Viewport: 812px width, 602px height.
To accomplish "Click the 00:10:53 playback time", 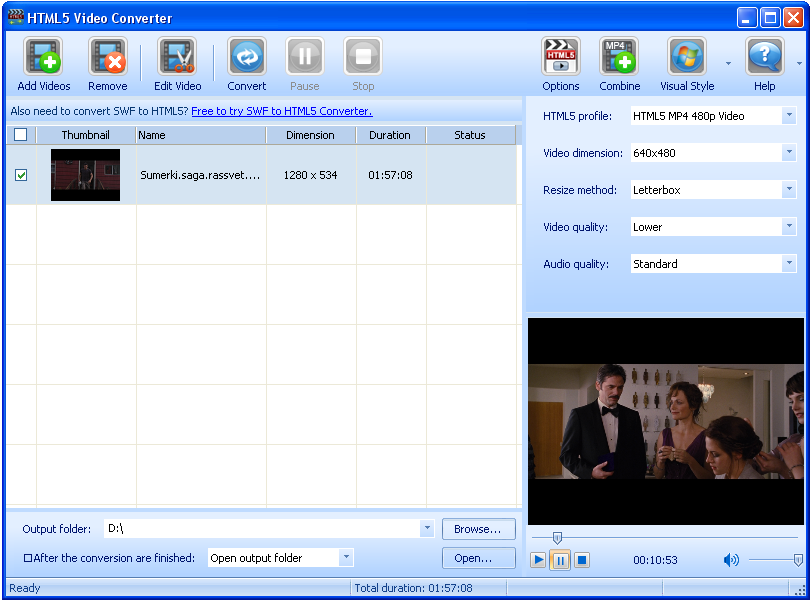I will (655, 560).
